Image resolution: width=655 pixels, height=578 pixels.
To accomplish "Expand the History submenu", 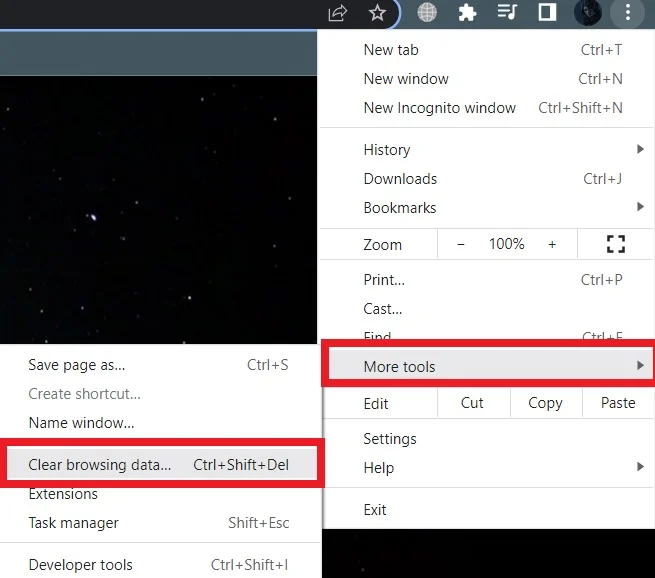I will pyautogui.click(x=487, y=150).
